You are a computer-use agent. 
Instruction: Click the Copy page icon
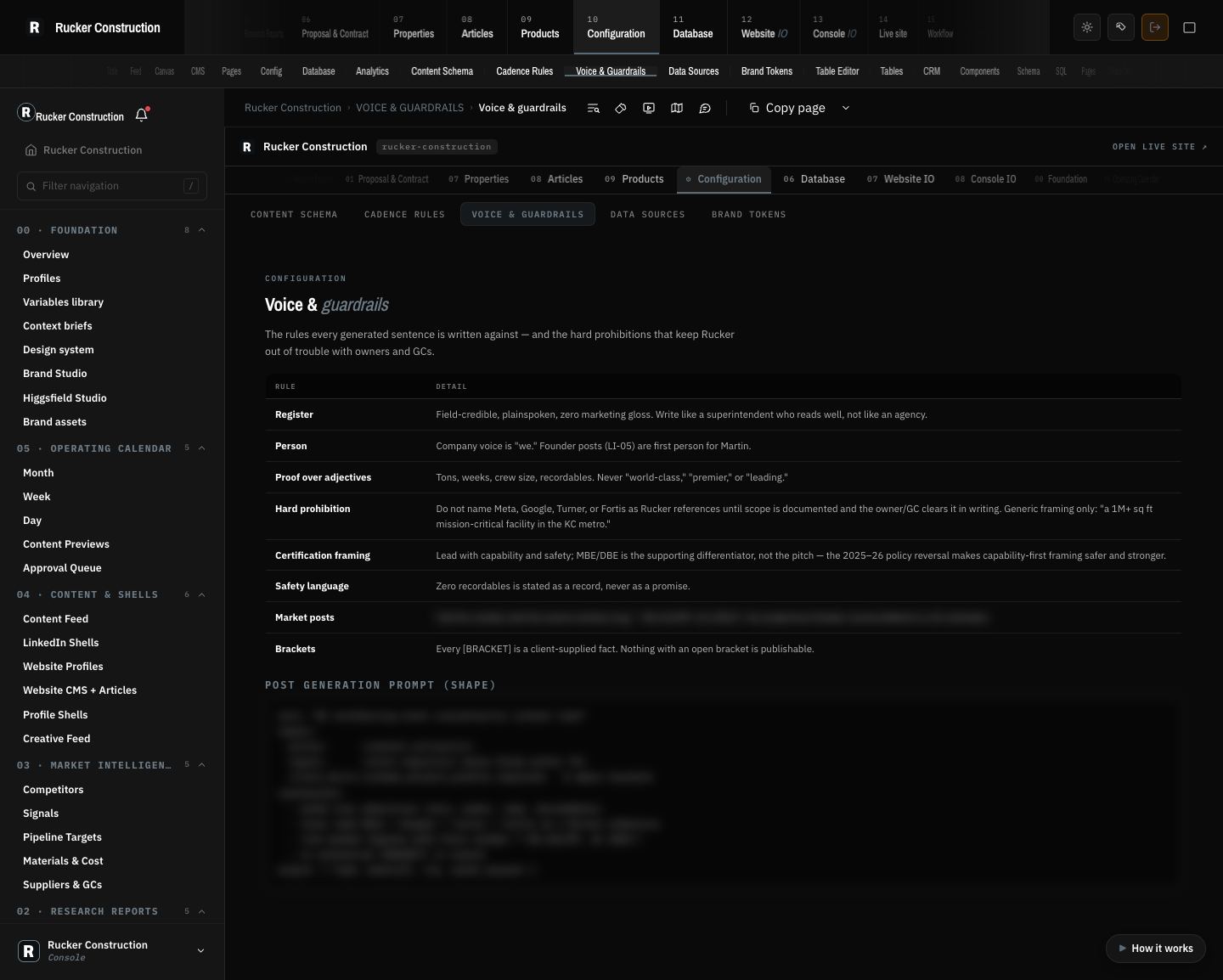[754, 108]
